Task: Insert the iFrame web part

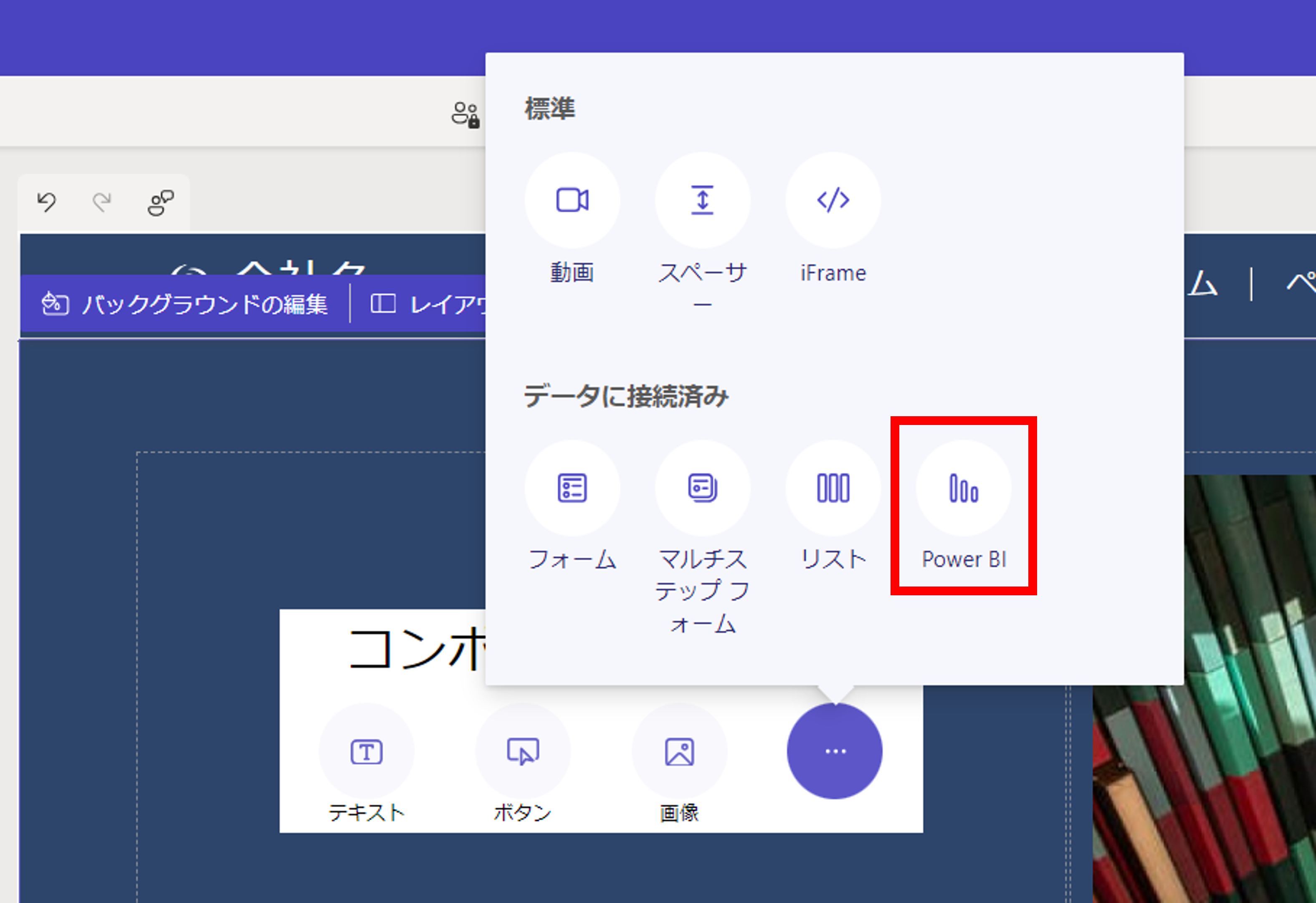Action: click(832, 200)
